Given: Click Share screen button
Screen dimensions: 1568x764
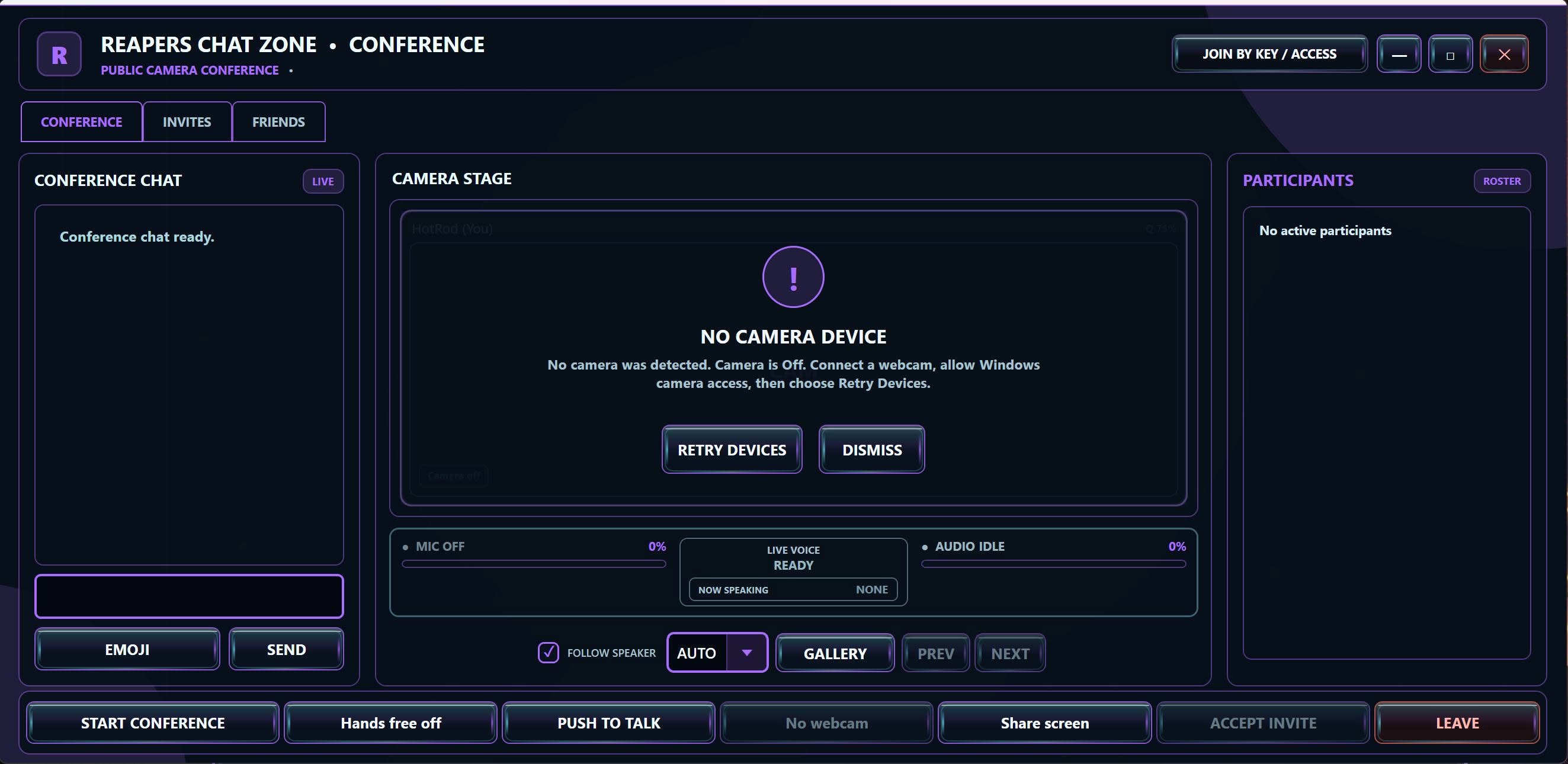Looking at the screenshot, I should point(1044,723).
